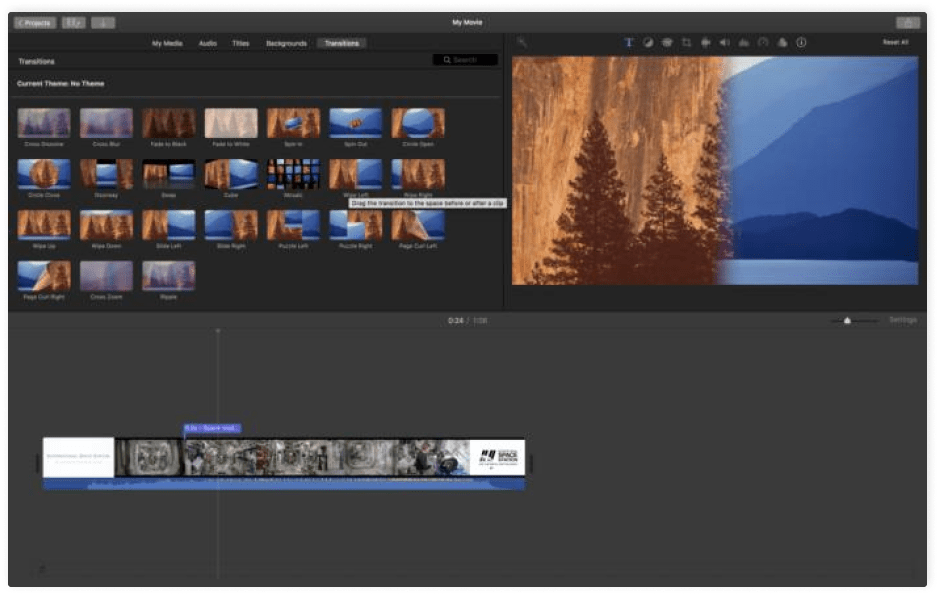The height and width of the screenshot is (595, 939).
Task: Select the Slide Right transition
Action: click(231, 225)
